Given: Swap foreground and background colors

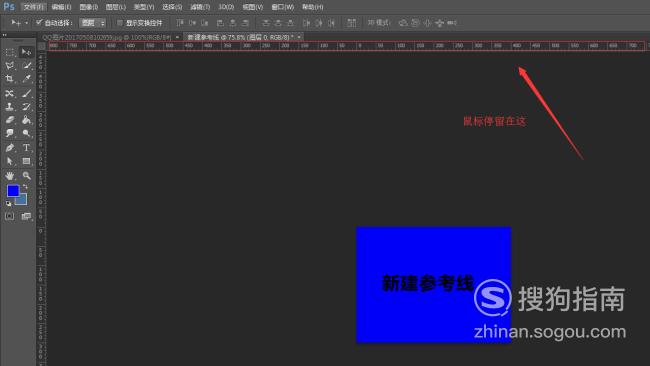Looking at the screenshot, I should [x=25, y=187].
